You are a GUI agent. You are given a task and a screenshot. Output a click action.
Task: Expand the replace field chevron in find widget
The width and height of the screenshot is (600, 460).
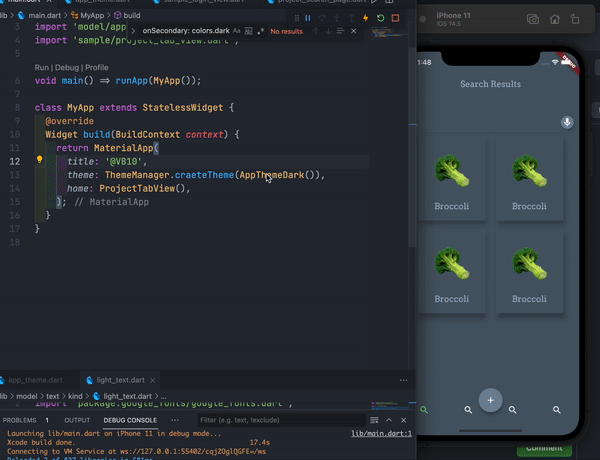(x=133, y=31)
